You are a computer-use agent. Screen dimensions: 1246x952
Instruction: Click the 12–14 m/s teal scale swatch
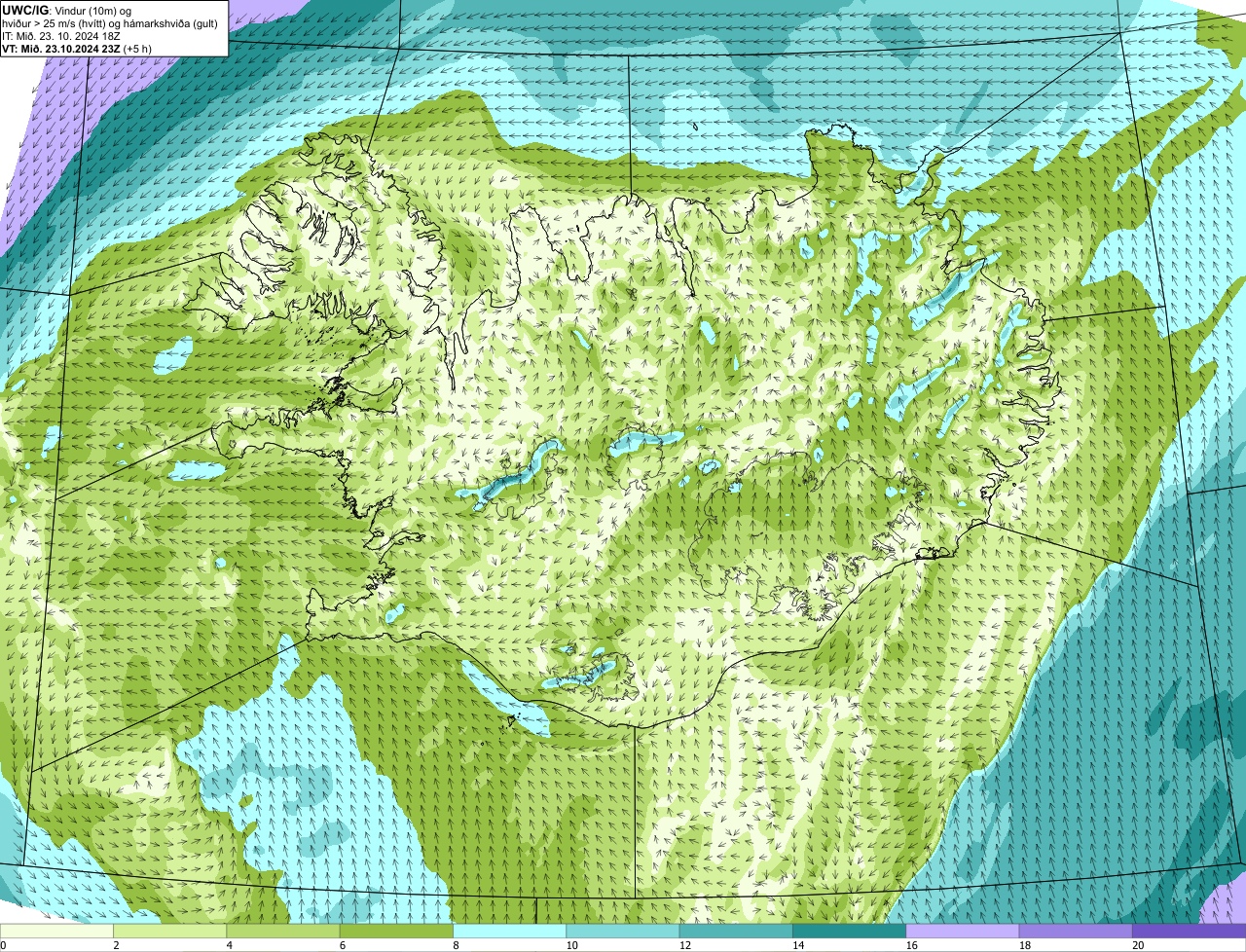736,931
